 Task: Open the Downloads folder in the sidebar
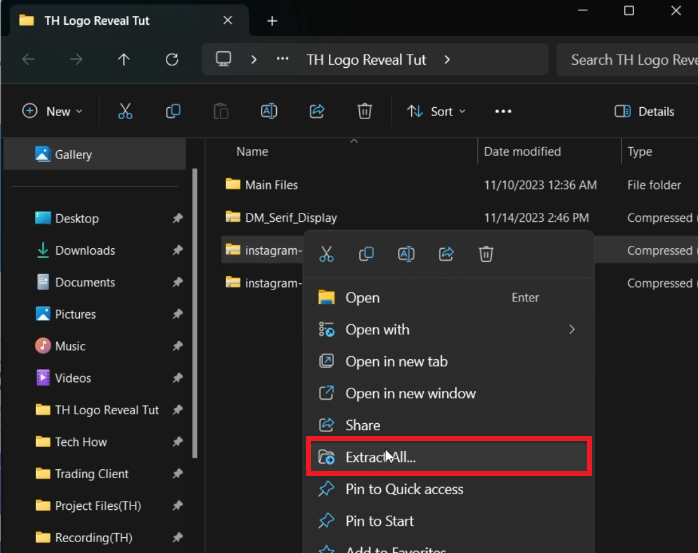click(x=85, y=250)
